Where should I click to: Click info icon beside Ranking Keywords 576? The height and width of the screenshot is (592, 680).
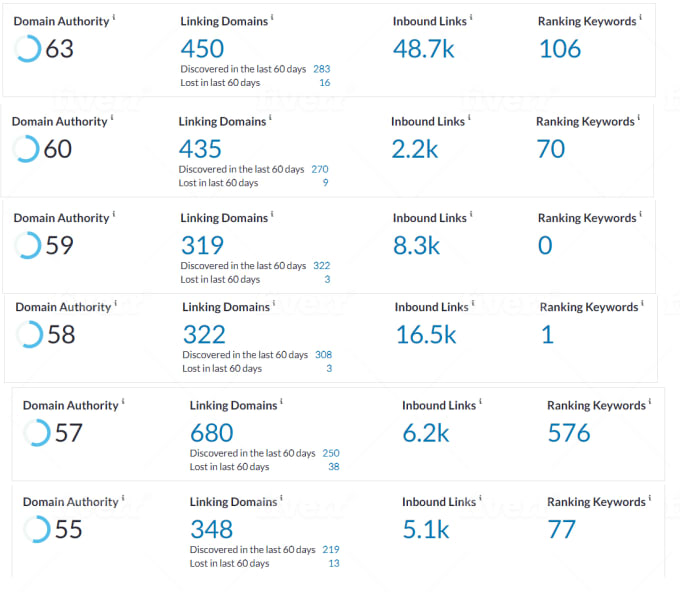point(650,402)
